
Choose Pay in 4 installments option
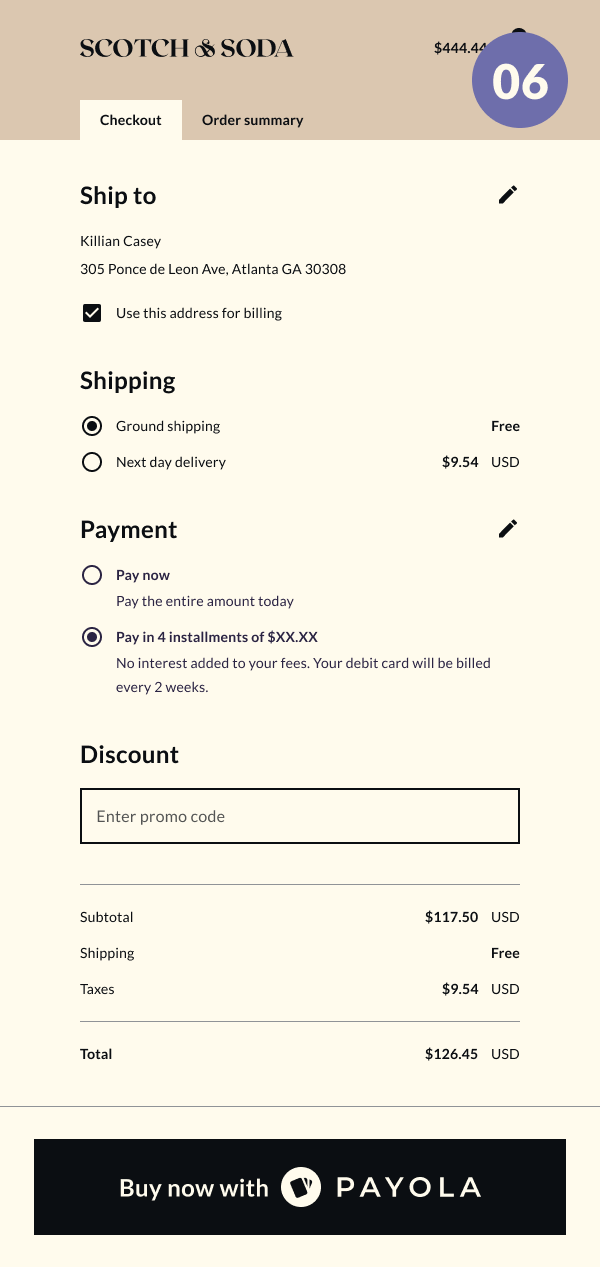click(92, 637)
